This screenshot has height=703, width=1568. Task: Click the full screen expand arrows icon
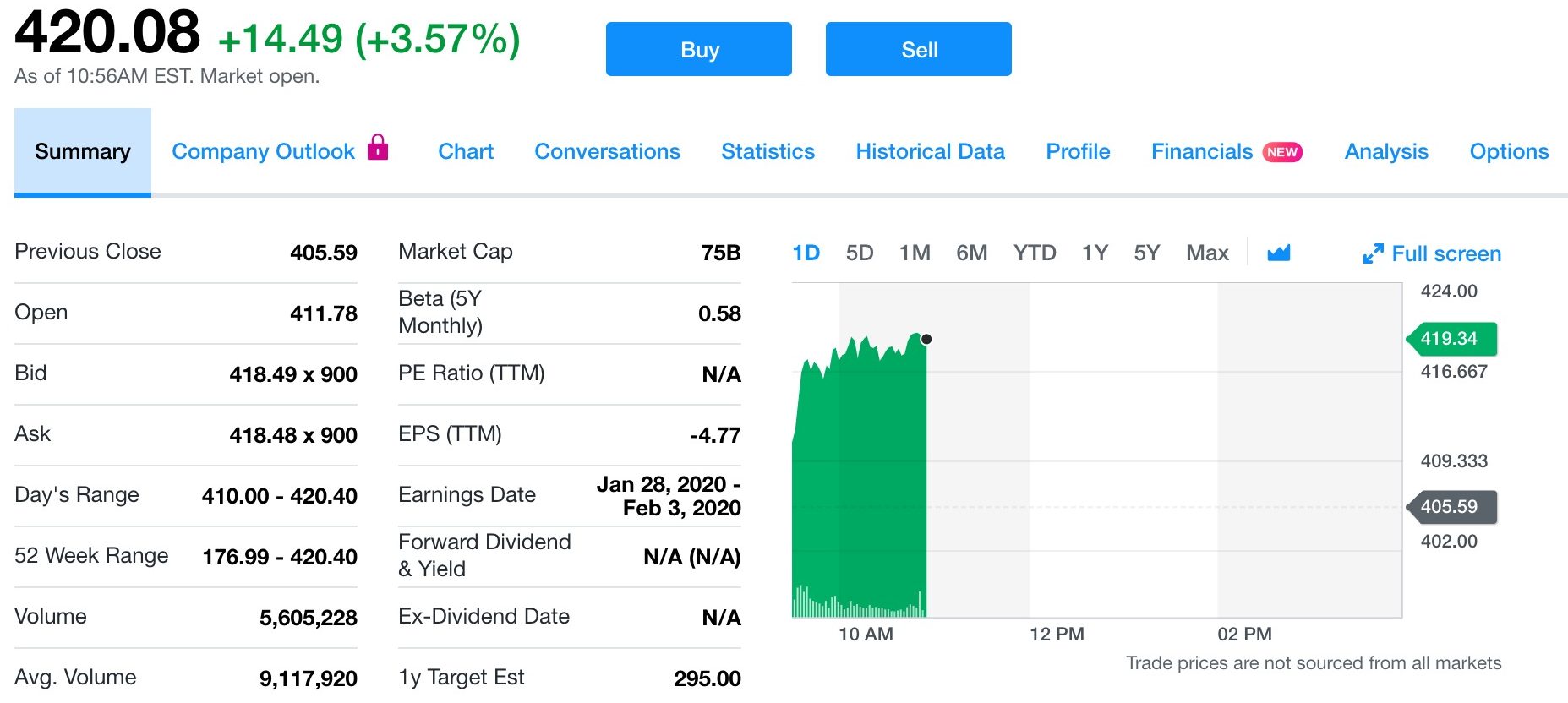tap(1373, 253)
